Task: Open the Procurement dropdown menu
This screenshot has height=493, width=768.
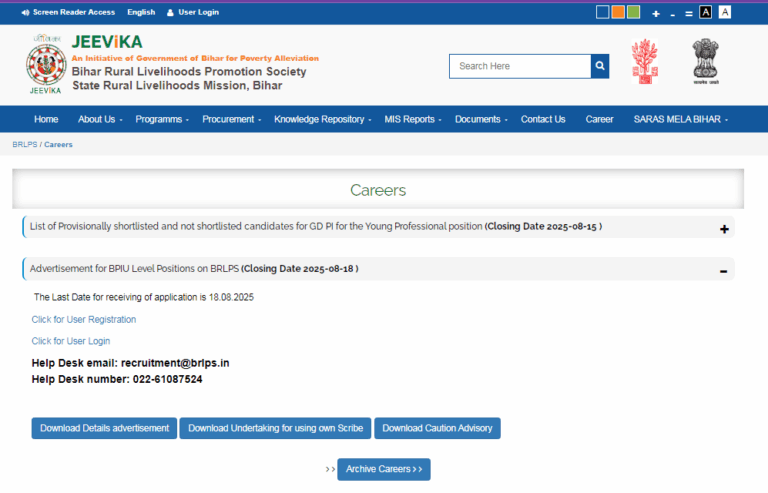Action: [x=231, y=119]
